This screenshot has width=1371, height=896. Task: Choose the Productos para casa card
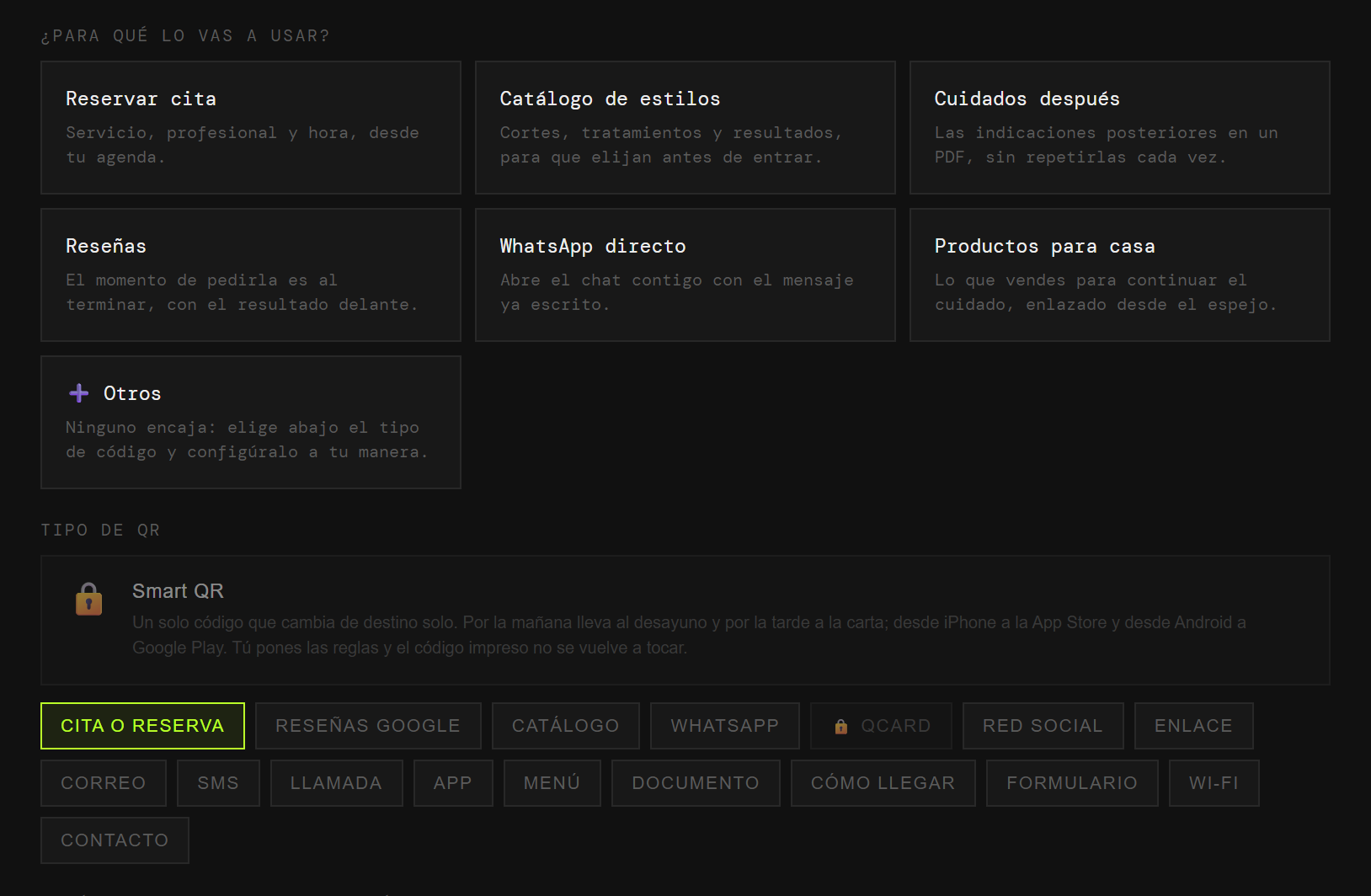click(1120, 275)
